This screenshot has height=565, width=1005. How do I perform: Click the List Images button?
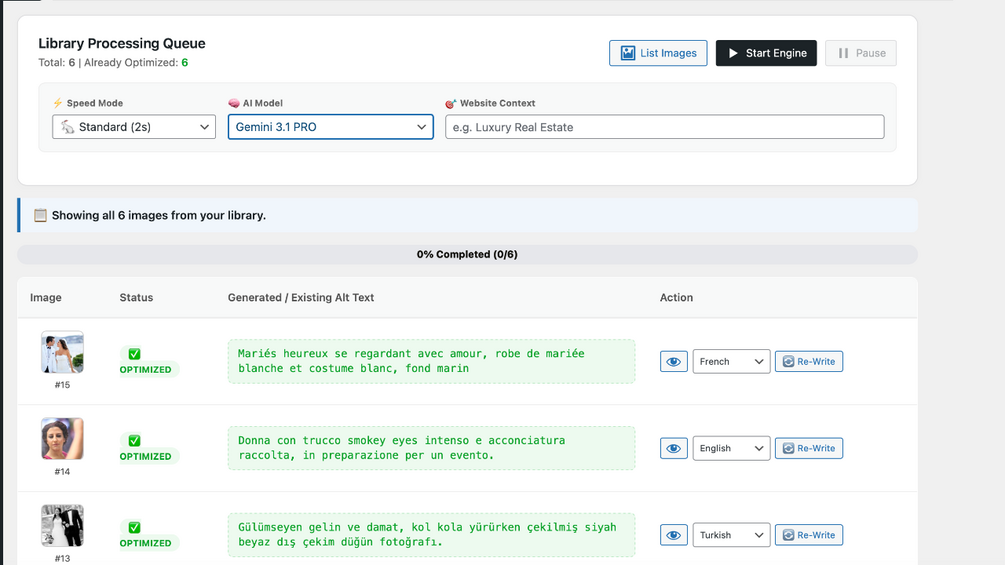click(658, 53)
